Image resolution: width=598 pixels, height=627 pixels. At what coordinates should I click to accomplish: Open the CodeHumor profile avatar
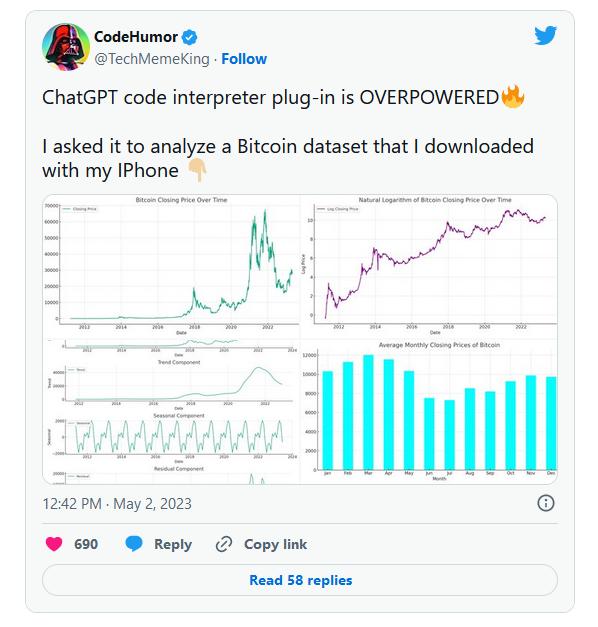coord(66,47)
